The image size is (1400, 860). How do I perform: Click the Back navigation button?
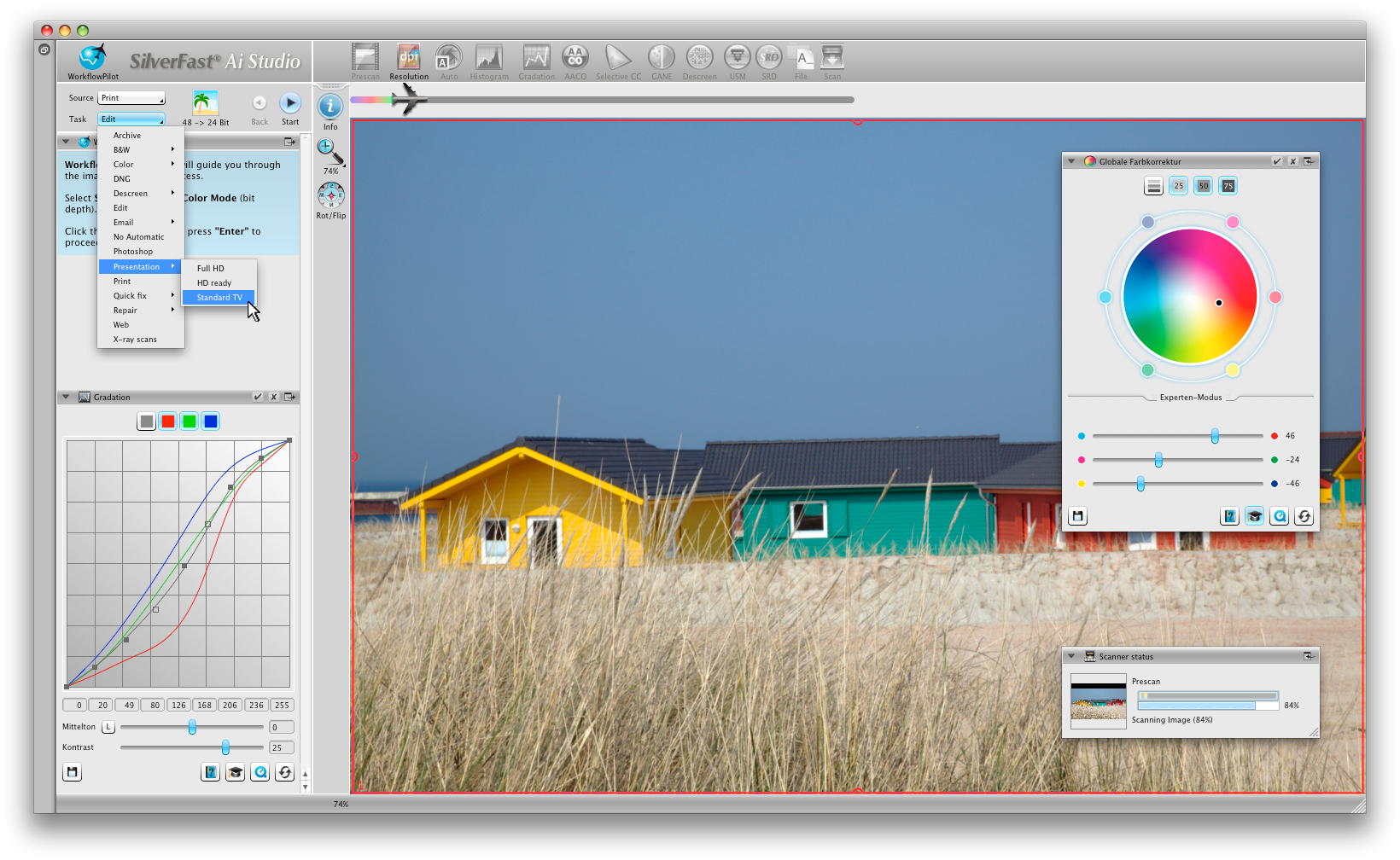pos(260,103)
